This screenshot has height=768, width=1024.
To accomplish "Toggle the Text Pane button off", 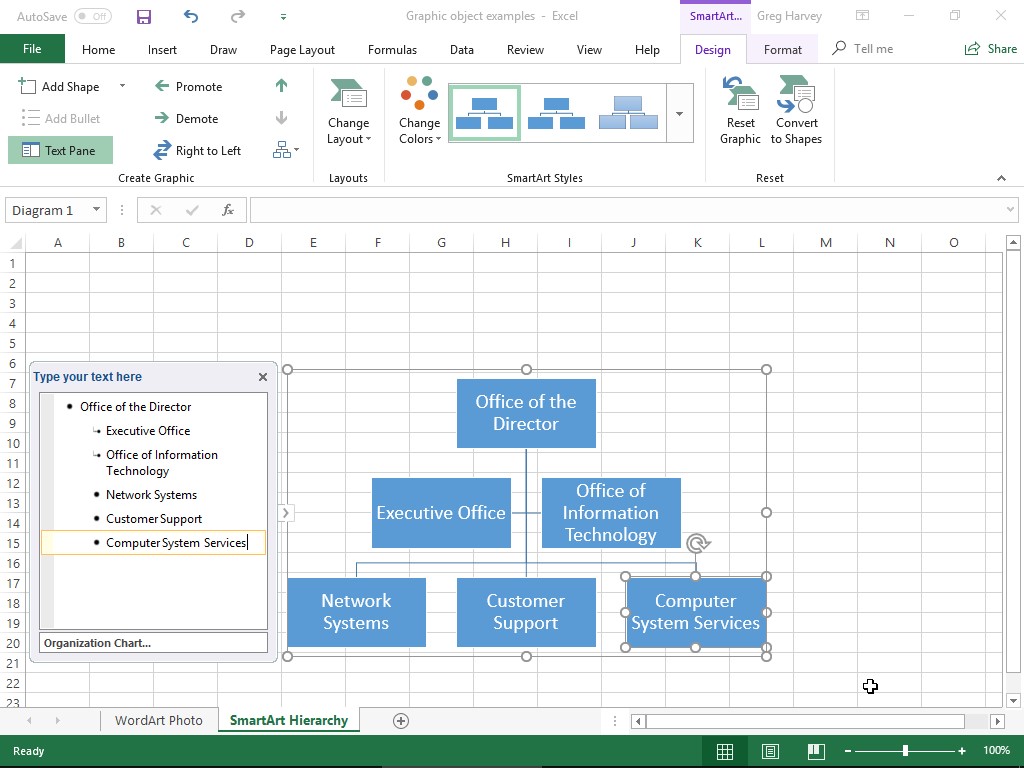I will (x=60, y=151).
